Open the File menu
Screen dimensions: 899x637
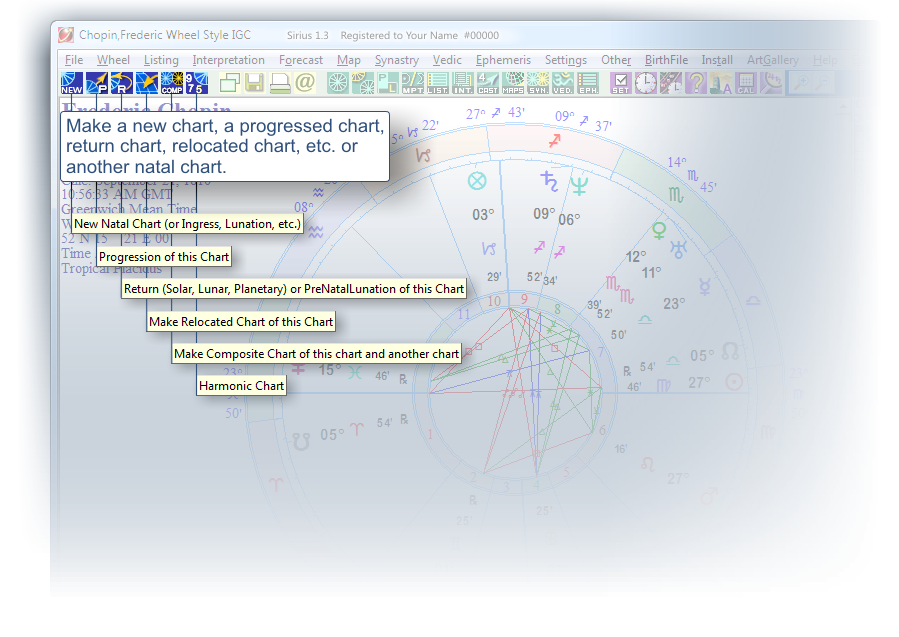coord(74,60)
